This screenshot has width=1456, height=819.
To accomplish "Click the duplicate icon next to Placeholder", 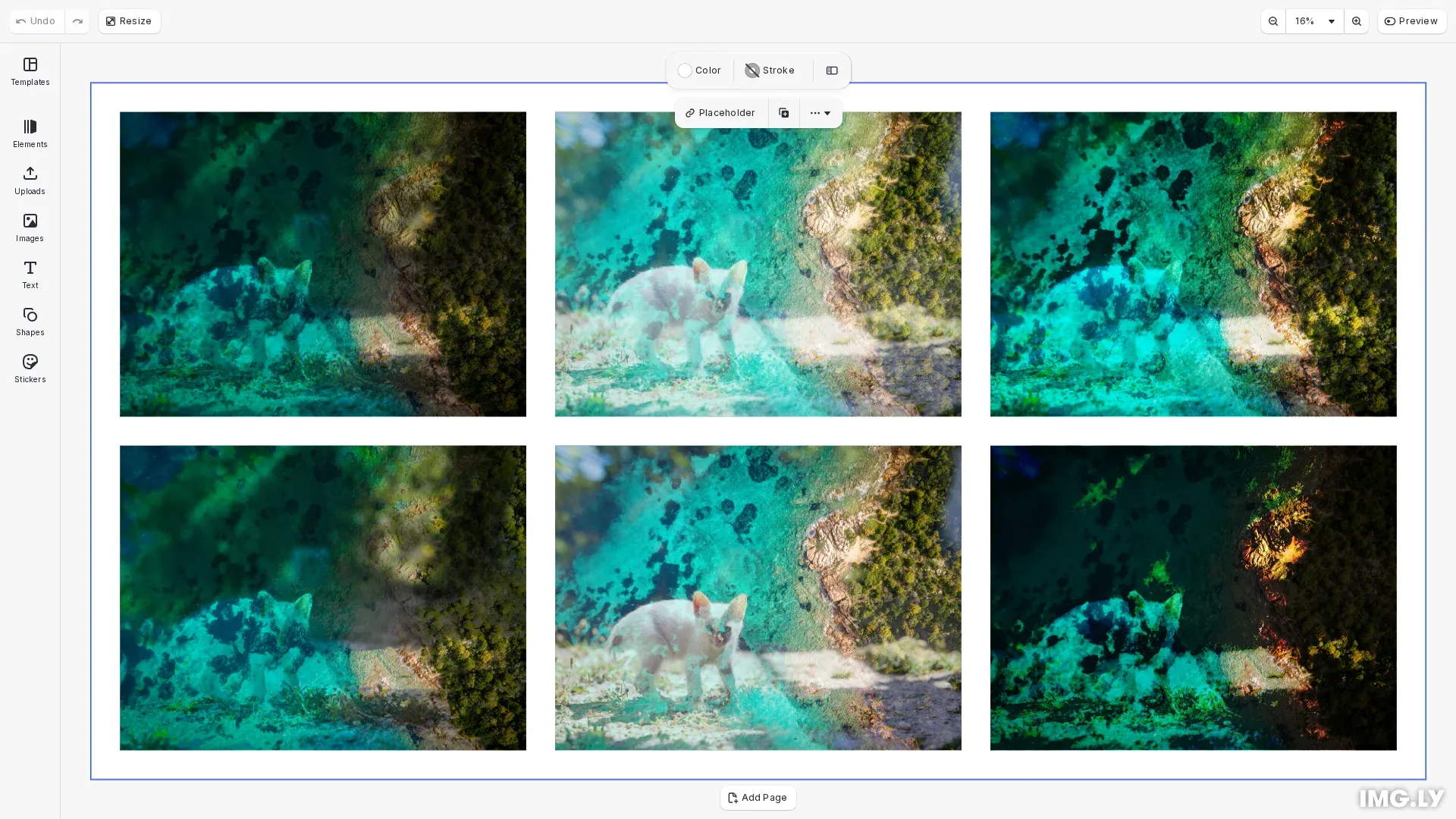I will (x=784, y=112).
